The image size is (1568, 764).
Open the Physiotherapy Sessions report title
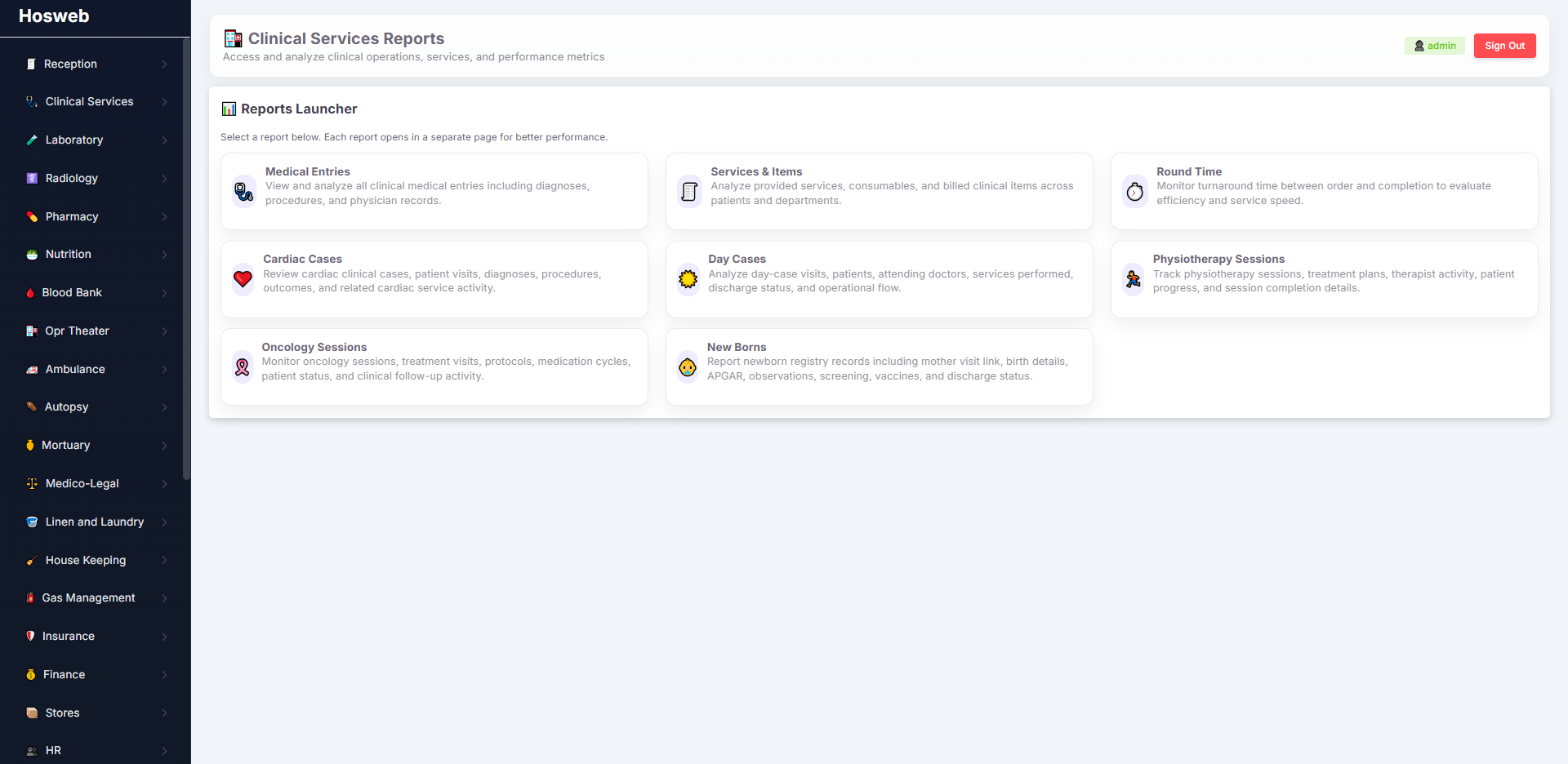pyautogui.click(x=1218, y=259)
